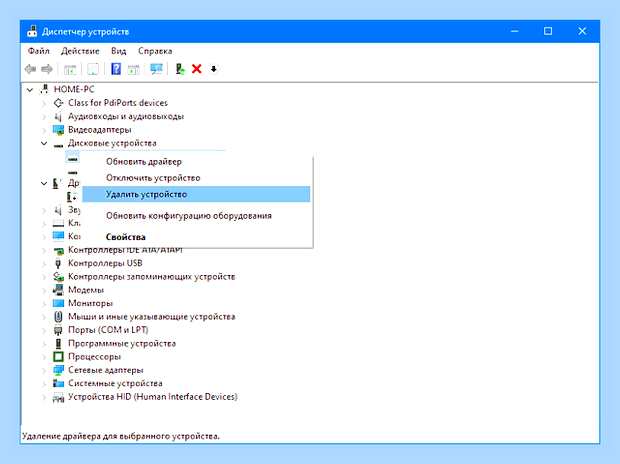Open the Действие menu
This screenshot has width=620, height=464.
[80, 51]
